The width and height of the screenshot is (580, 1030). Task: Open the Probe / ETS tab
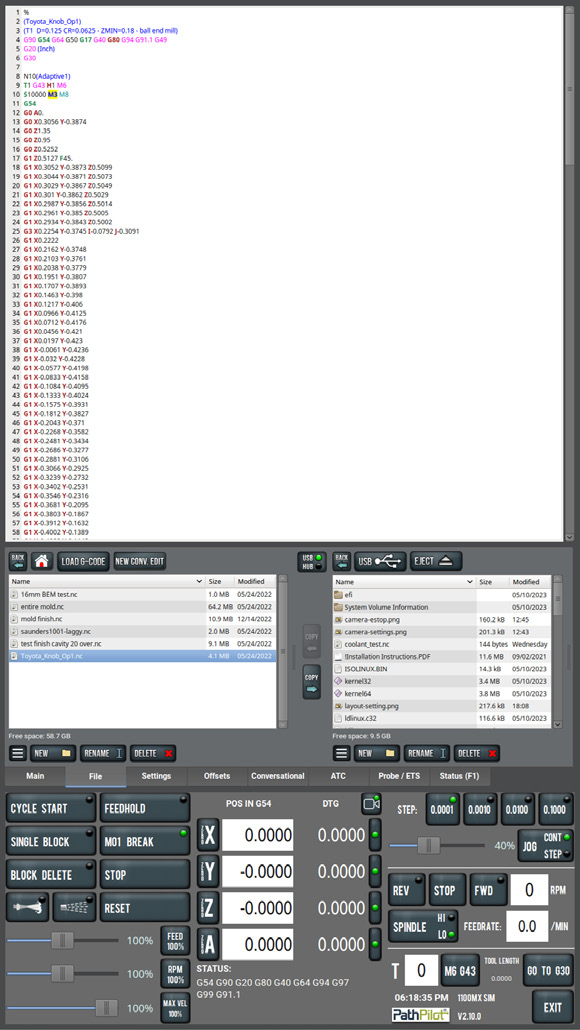399,776
